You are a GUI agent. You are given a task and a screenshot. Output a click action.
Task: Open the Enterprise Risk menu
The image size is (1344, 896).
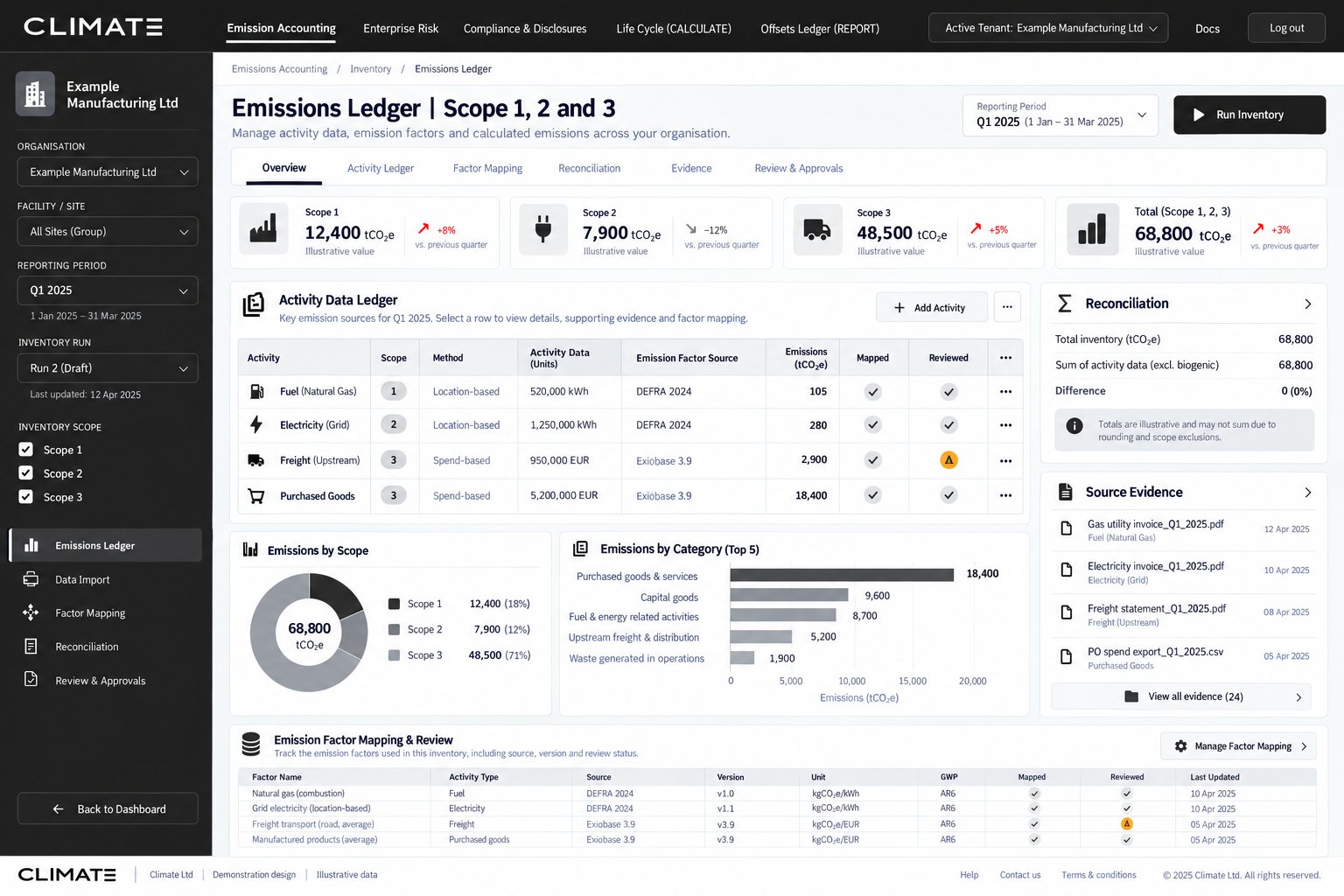(x=401, y=28)
